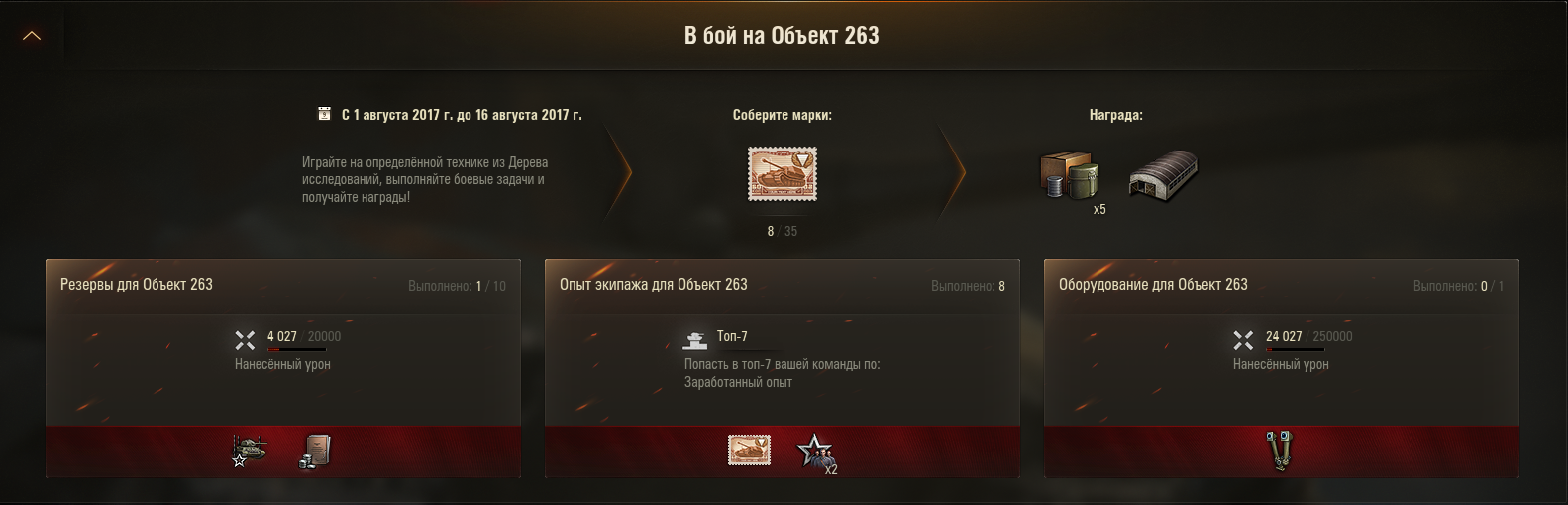Click crossed-guns damage icon in Резервы card
Image resolution: width=1568 pixels, height=505 pixels.
(245, 341)
